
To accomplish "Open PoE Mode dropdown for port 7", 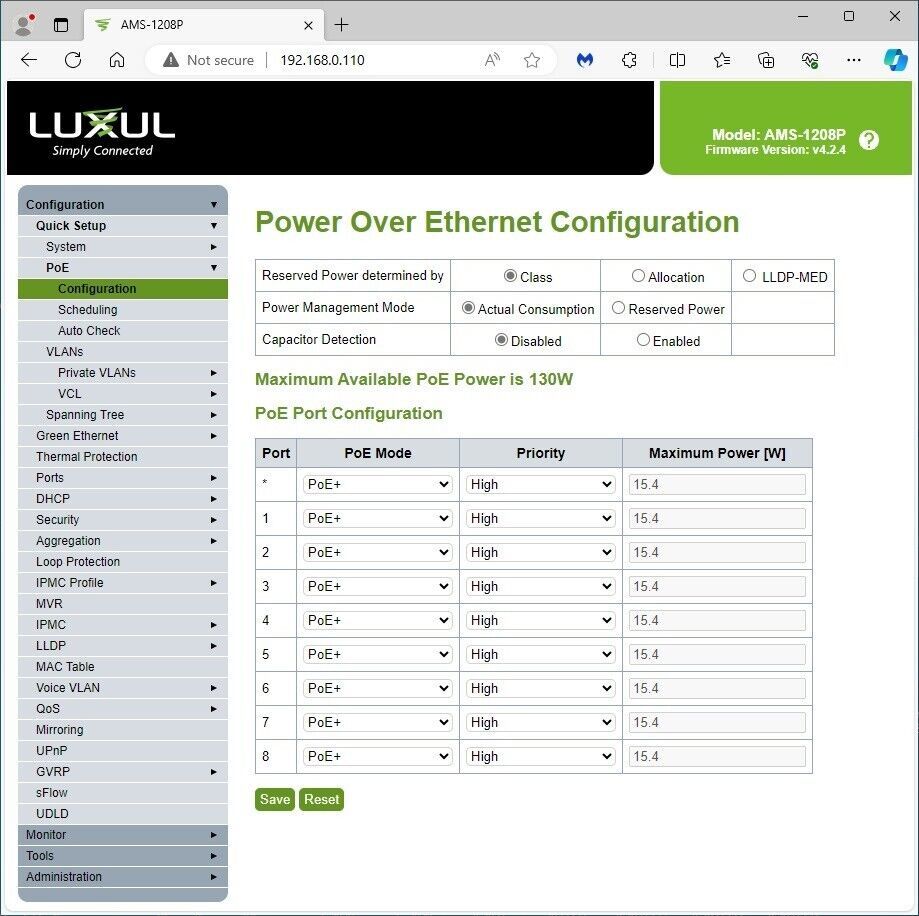I will coord(377,723).
